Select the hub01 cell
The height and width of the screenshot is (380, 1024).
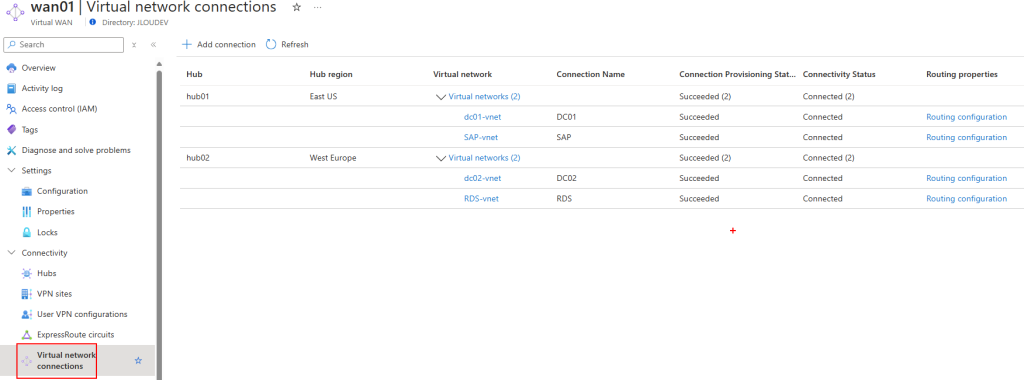pos(197,97)
